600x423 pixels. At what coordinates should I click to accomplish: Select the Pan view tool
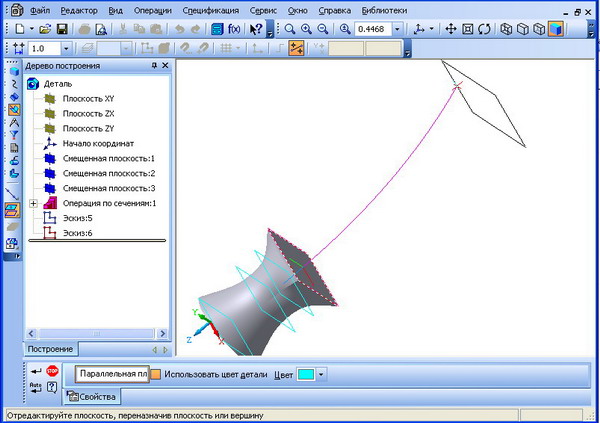(451, 29)
